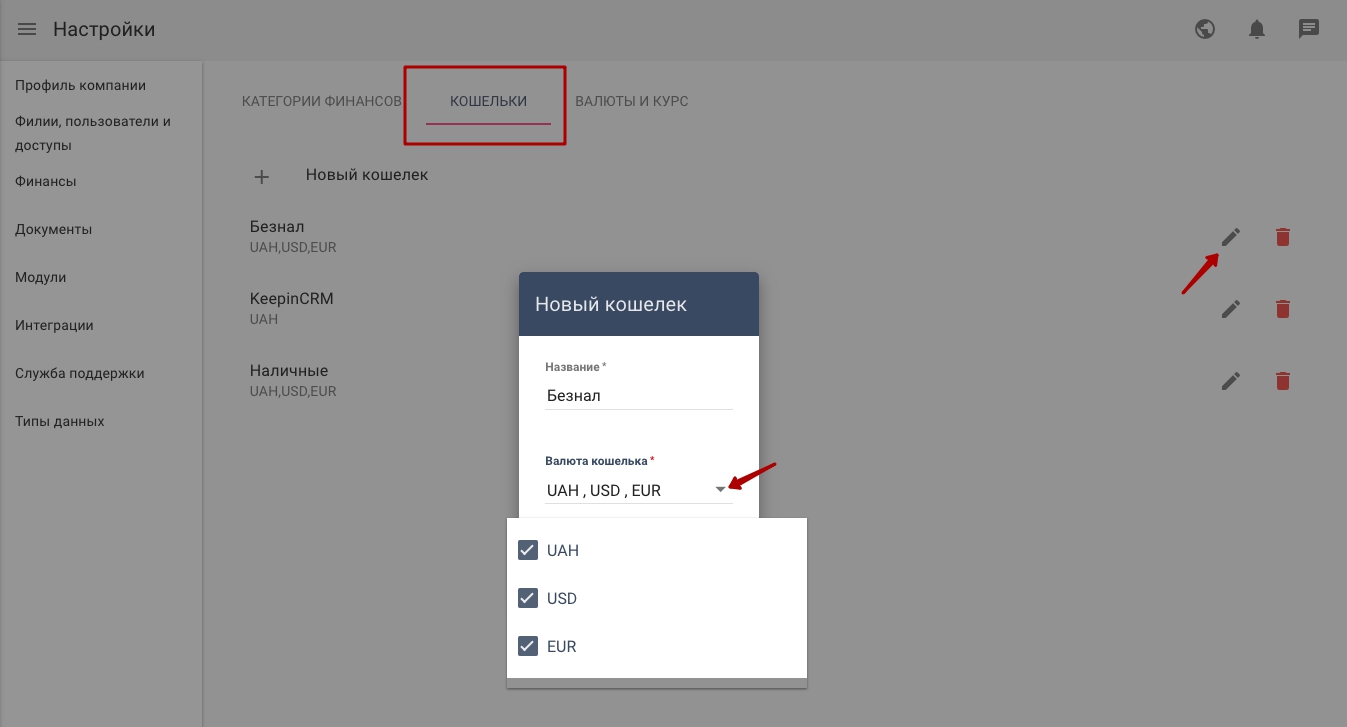The height and width of the screenshot is (727, 1347).
Task: Switch to Валюты и курс tab
Action: click(x=631, y=101)
